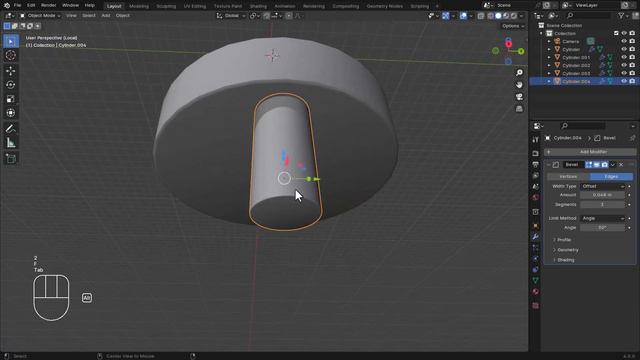Click the pan view hand icon
The width and height of the screenshot is (640, 360).
pos(519,85)
